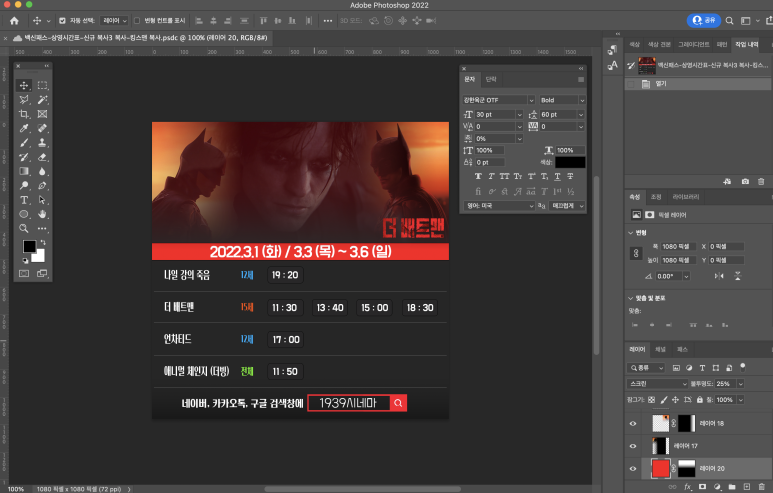Select the red layer 20 thumbnail
773x493 pixels.
pos(661,468)
